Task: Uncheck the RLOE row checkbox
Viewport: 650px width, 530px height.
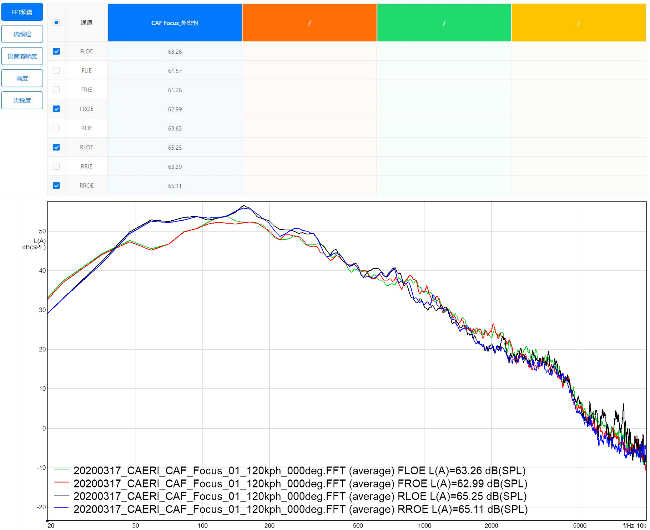Action: click(56, 147)
